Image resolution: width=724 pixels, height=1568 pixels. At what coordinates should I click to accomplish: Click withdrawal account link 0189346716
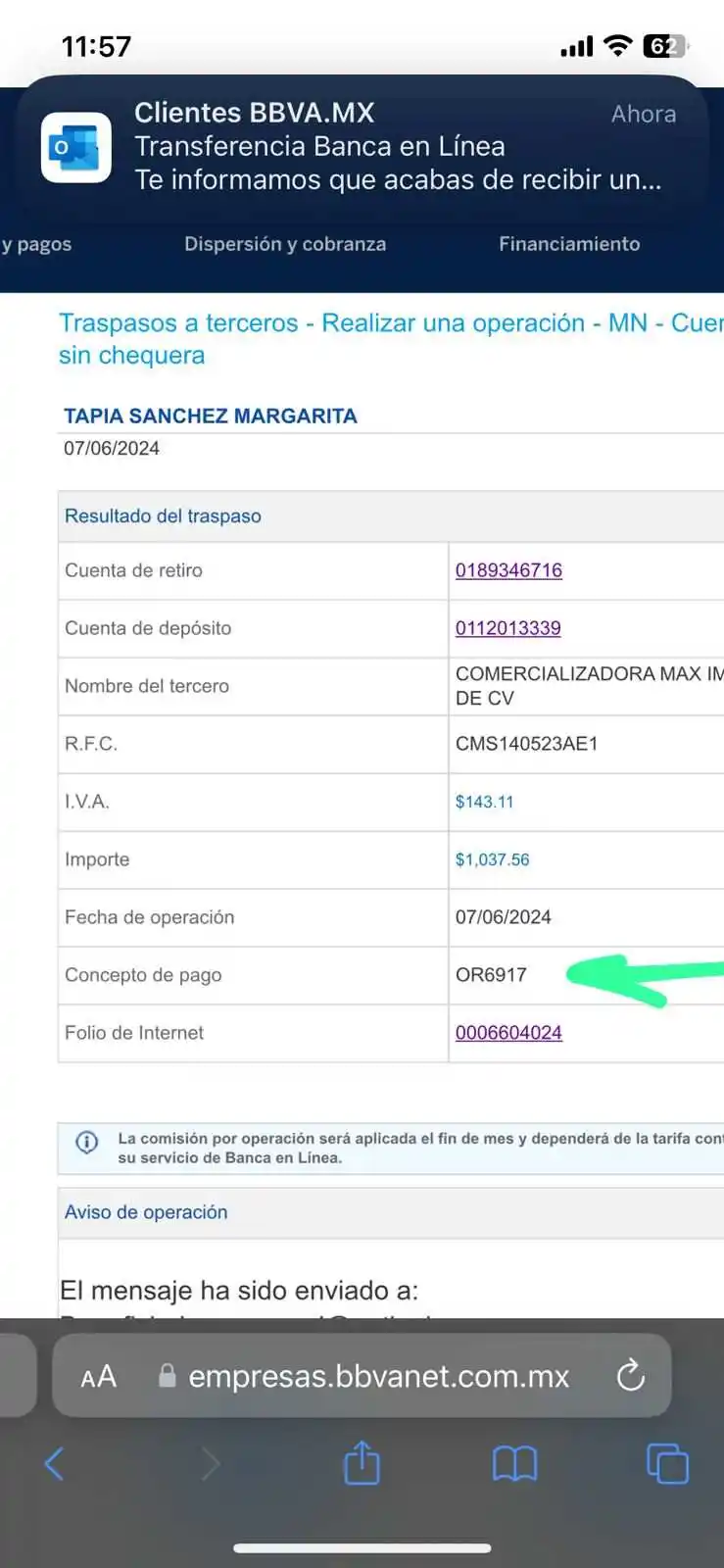[508, 570]
